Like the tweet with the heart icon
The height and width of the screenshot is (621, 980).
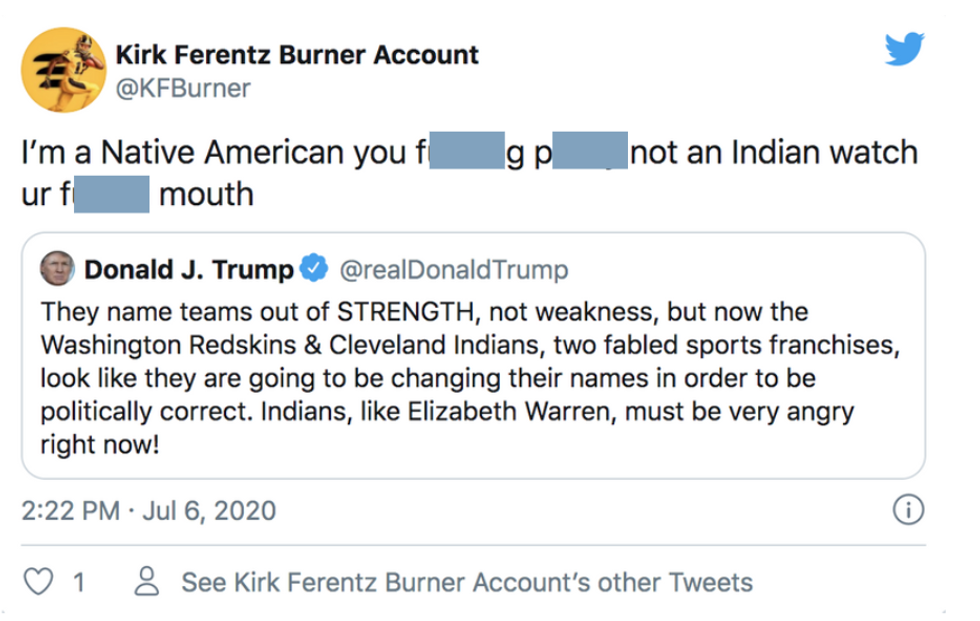click(38, 582)
